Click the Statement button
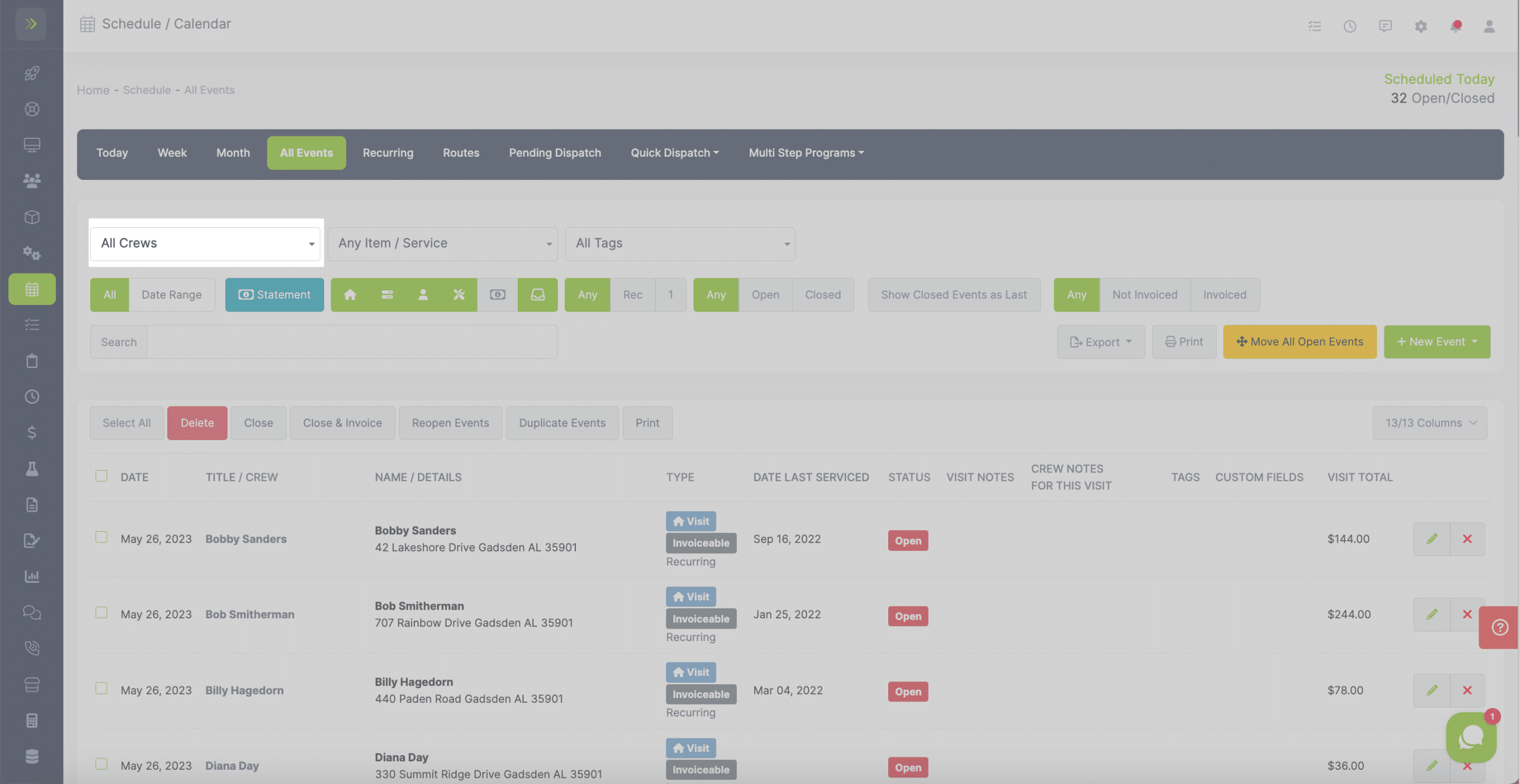Screen dimensions: 1520x784 pyautogui.click(x=274, y=295)
